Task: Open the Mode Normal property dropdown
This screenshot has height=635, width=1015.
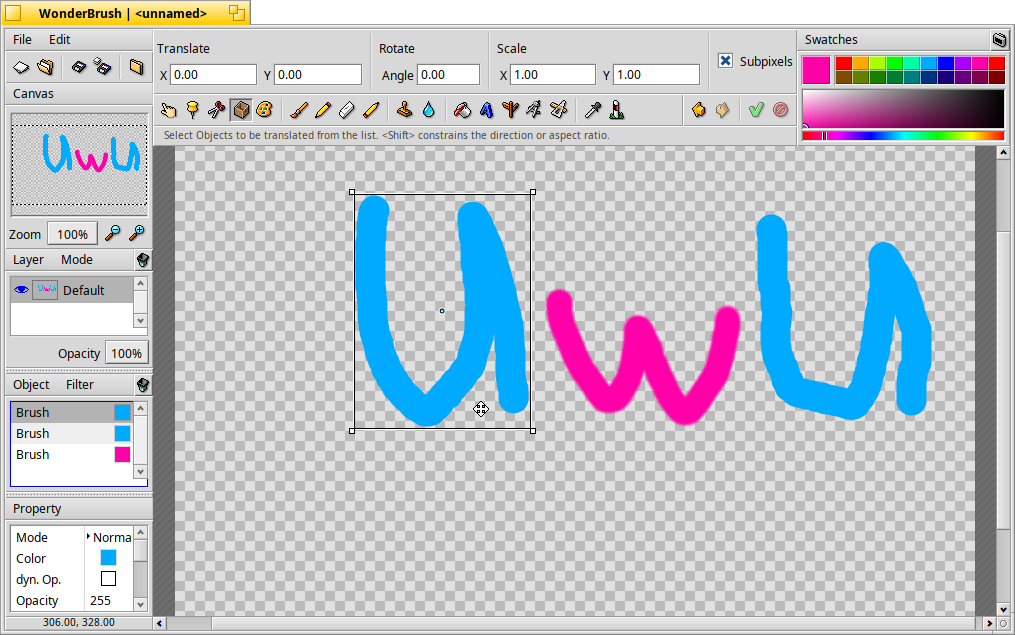Action: [109, 537]
